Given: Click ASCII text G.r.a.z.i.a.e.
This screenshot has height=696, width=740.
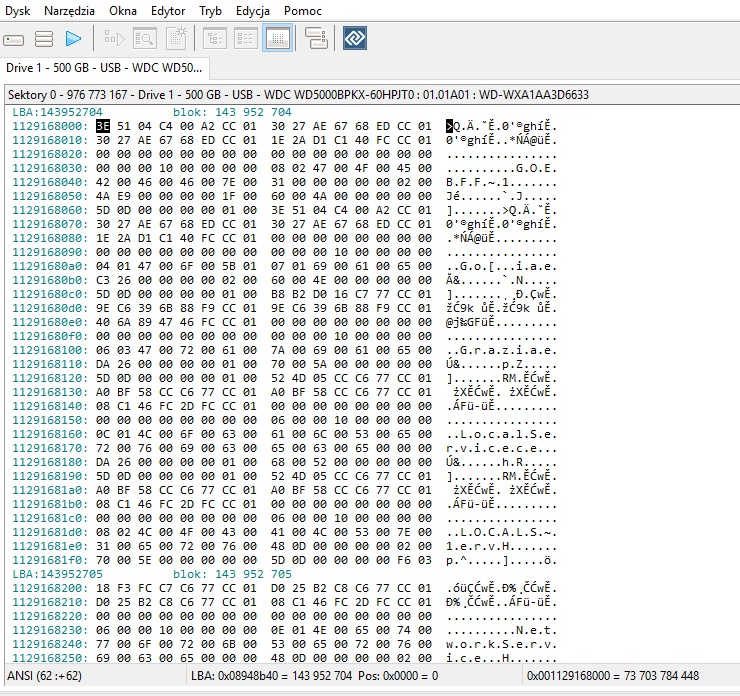Looking at the screenshot, I should click(509, 350).
